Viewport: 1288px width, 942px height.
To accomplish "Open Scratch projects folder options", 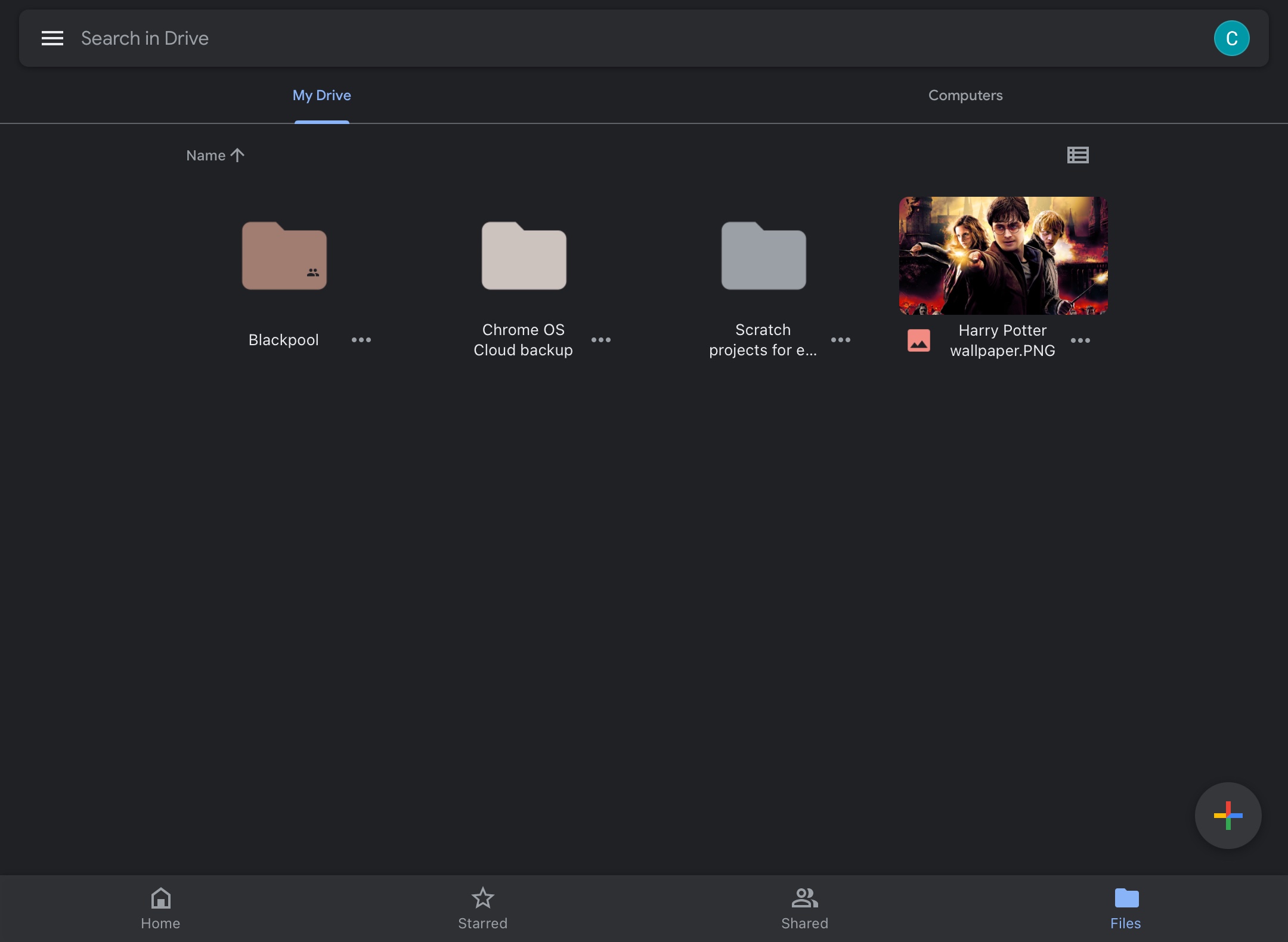I will point(841,339).
